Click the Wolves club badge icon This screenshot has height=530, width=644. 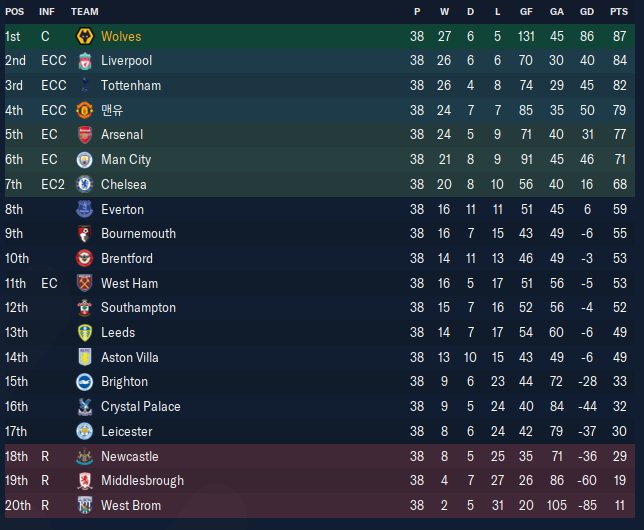[85, 36]
